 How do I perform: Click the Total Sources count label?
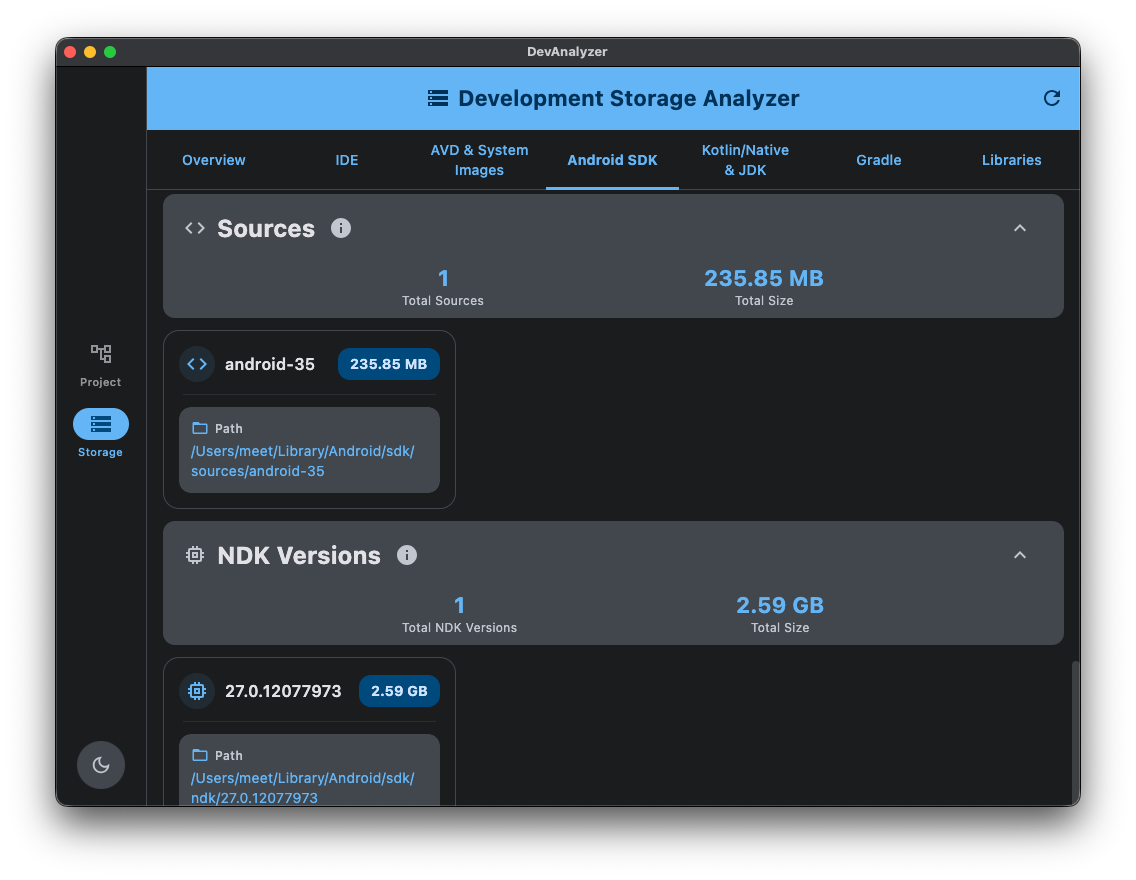point(443,301)
